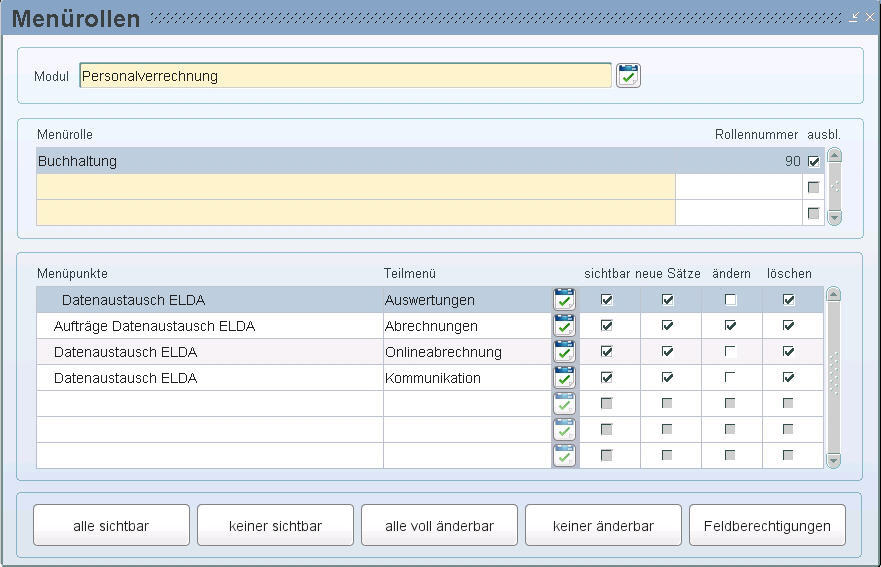Toggle ausbl. checkbox for Buchhaltung role
881x567 pixels.
814,161
